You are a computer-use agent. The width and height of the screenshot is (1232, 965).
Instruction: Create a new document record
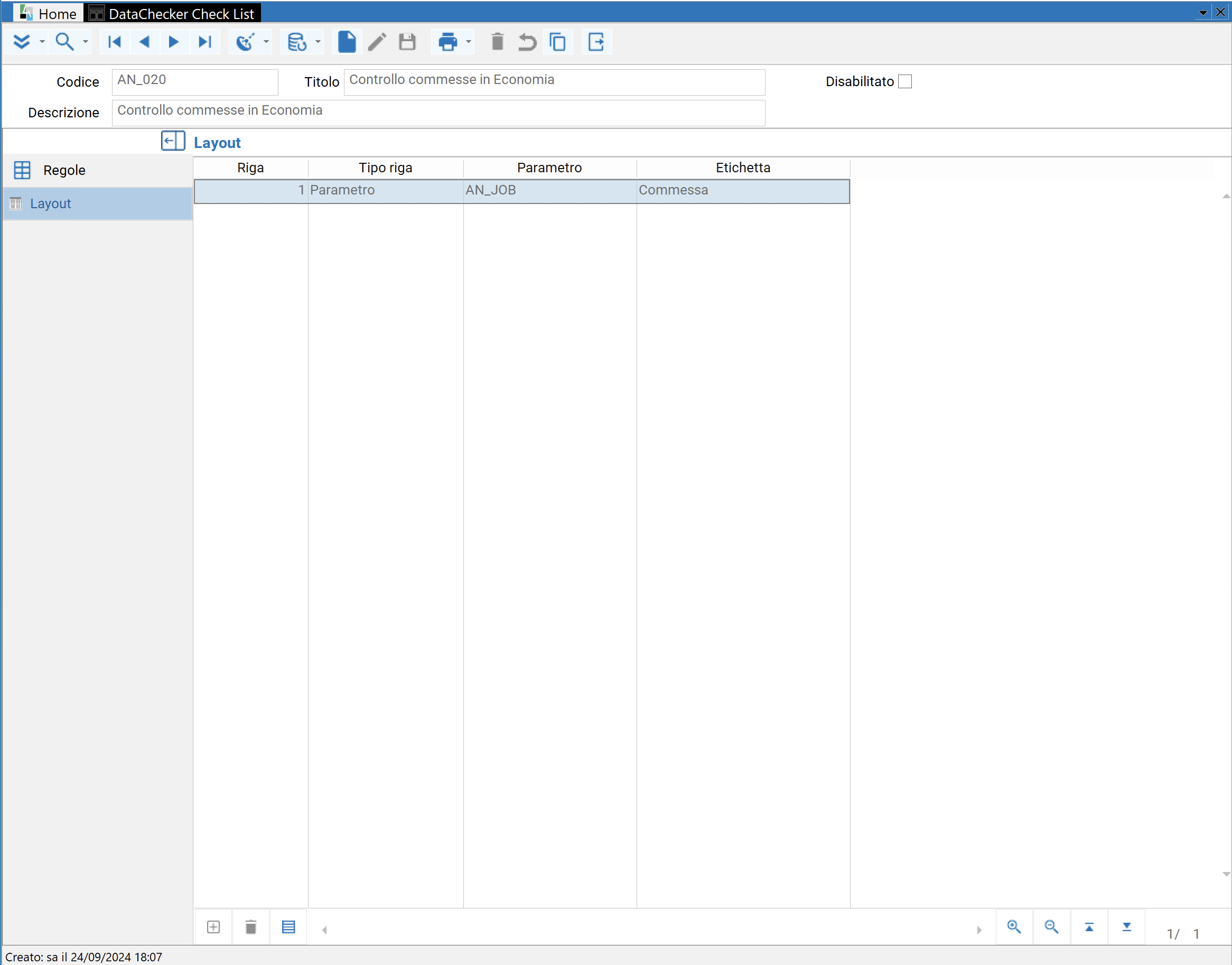[347, 42]
